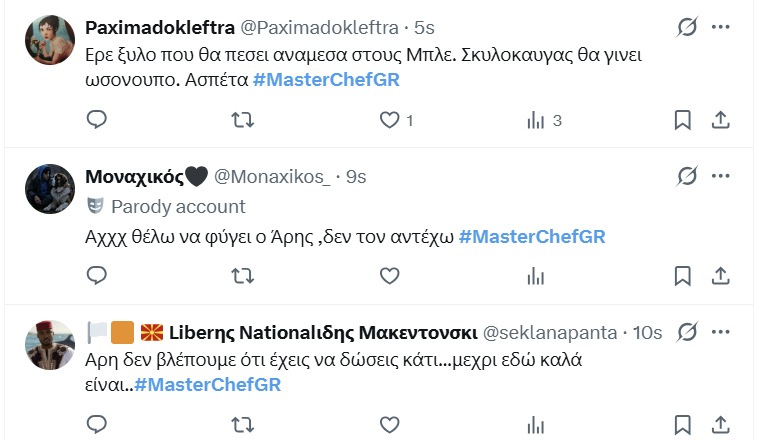Like the Μοναχικός tweet
The height and width of the screenshot is (440, 768).
[390, 275]
